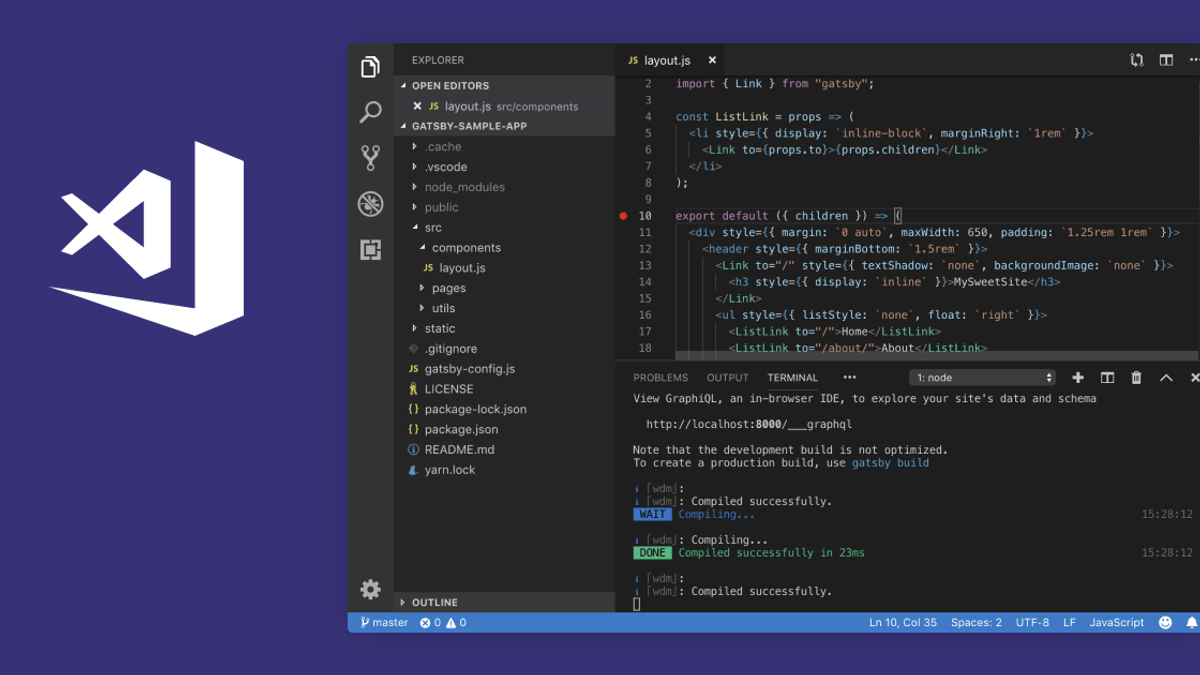Change encoding via UTF-8 status item
1200x675 pixels.
tap(1032, 622)
